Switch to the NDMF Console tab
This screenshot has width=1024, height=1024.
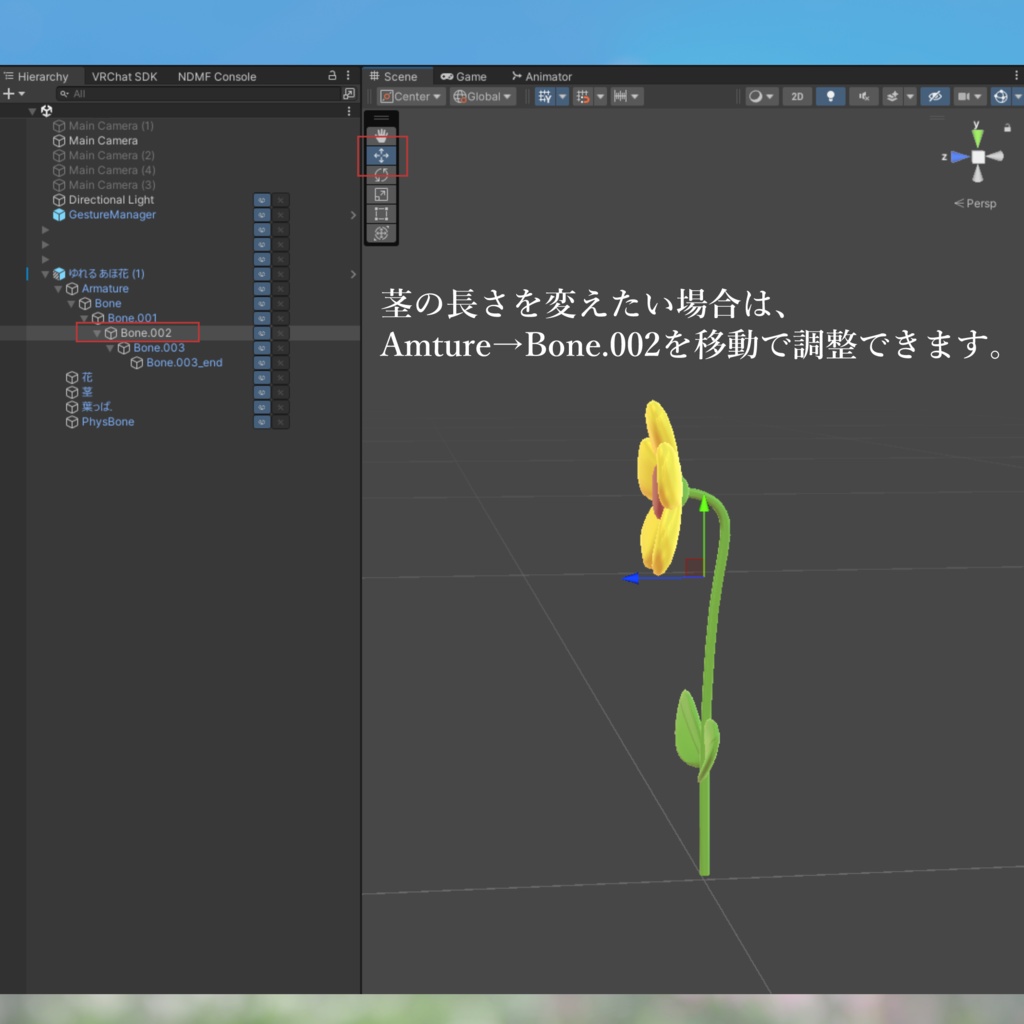217,76
